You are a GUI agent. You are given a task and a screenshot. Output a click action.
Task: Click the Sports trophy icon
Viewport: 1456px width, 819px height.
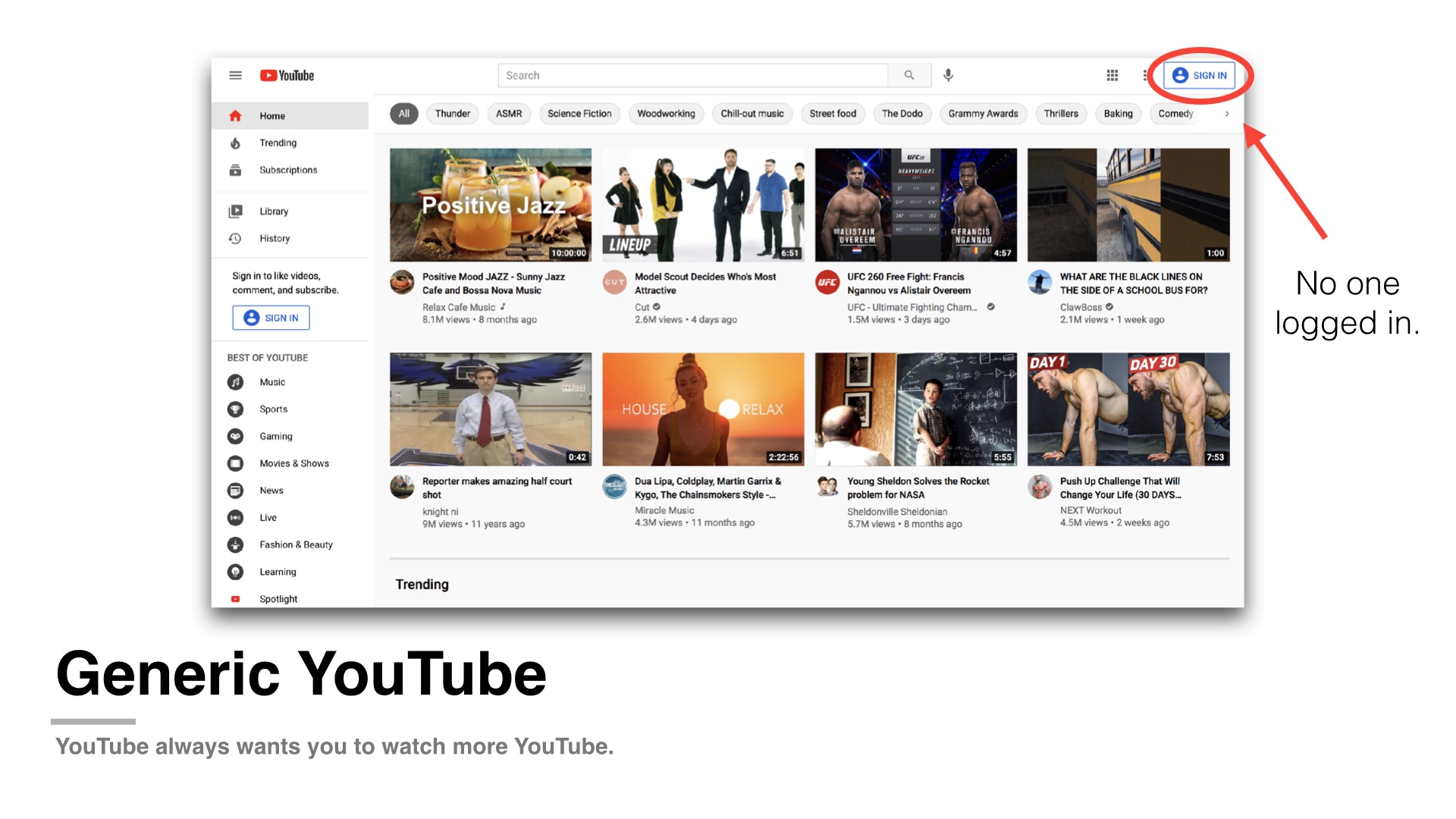pos(236,409)
